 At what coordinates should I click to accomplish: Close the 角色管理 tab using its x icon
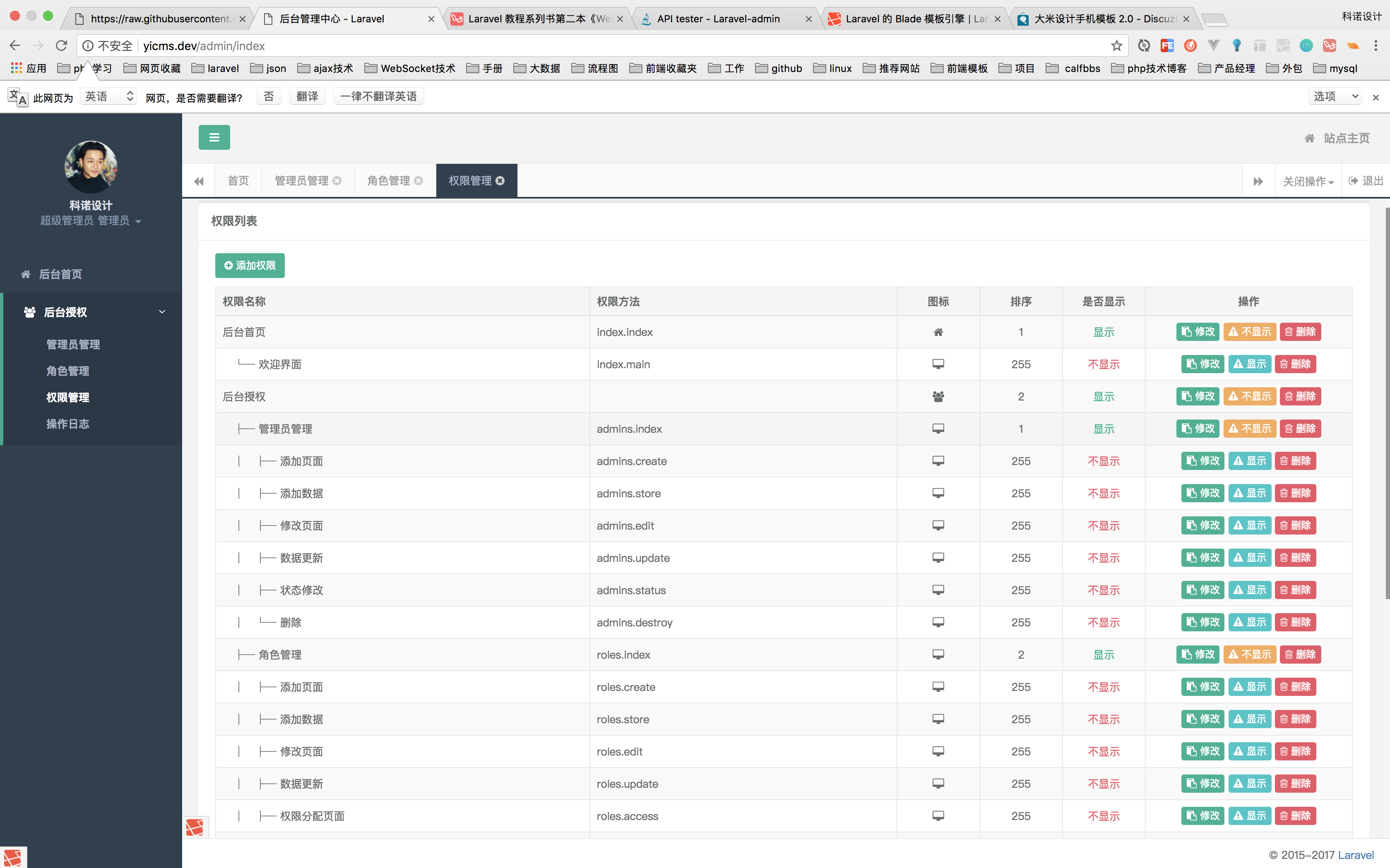click(x=419, y=181)
